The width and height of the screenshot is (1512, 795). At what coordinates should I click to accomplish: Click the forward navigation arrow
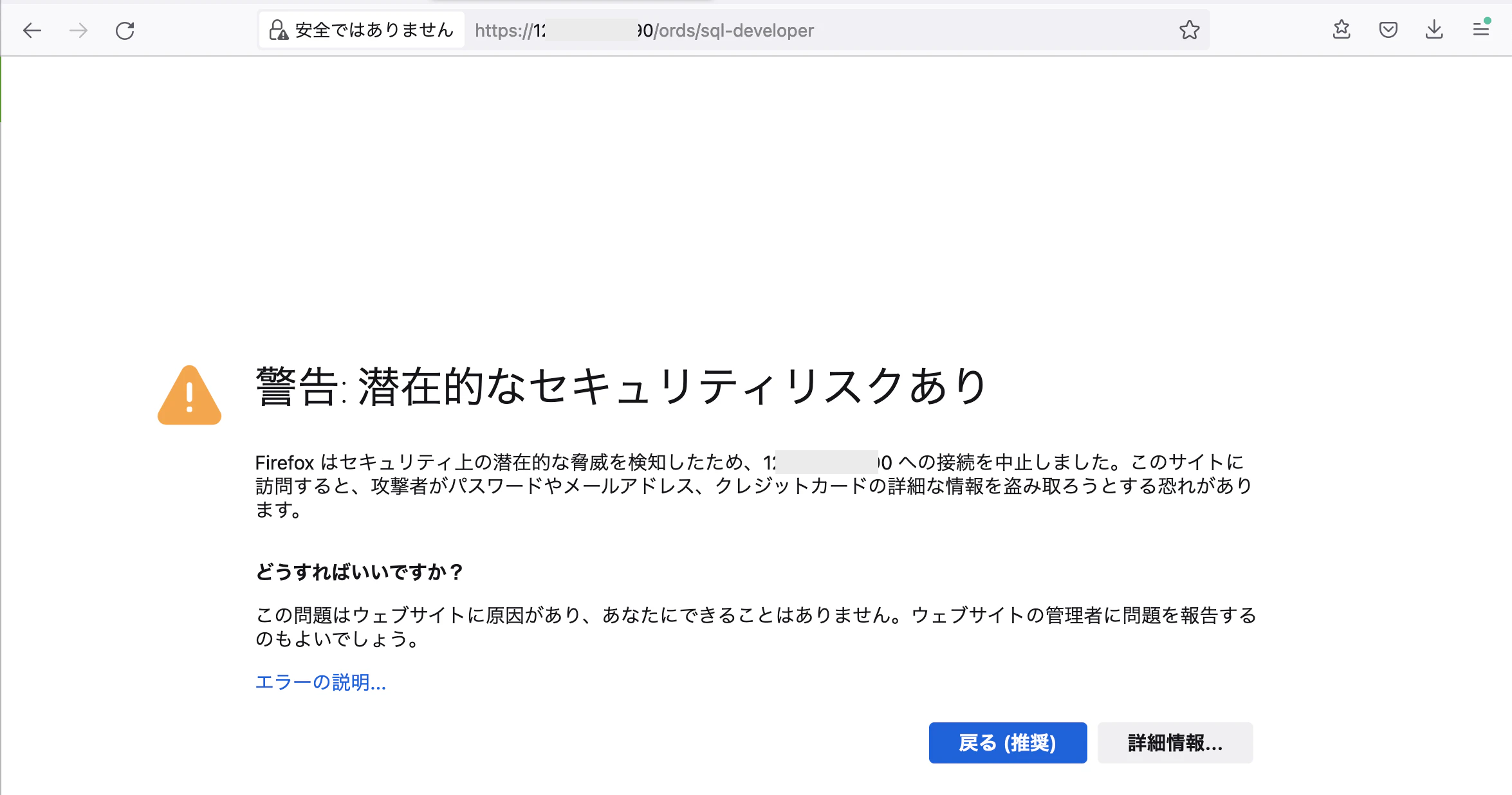pyautogui.click(x=78, y=30)
